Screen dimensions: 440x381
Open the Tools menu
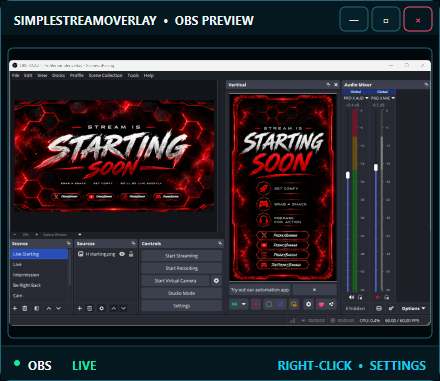tap(133, 75)
